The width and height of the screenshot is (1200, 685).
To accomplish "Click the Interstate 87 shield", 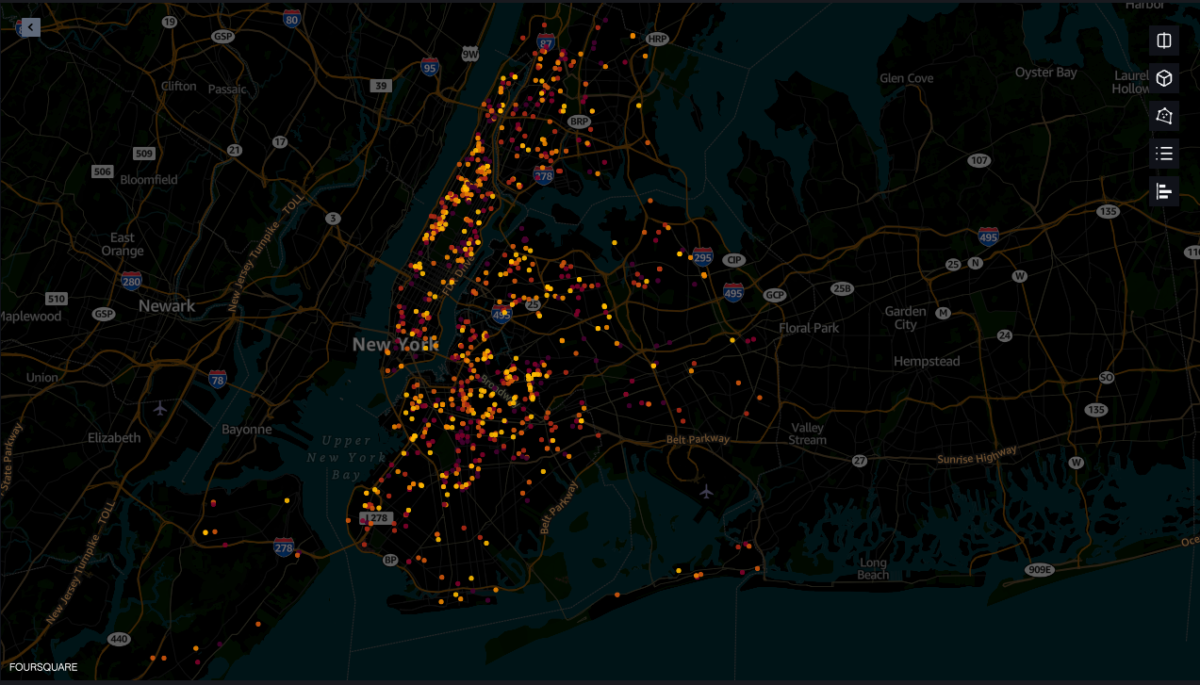I will pyautogui.click(x=545, y=43).
